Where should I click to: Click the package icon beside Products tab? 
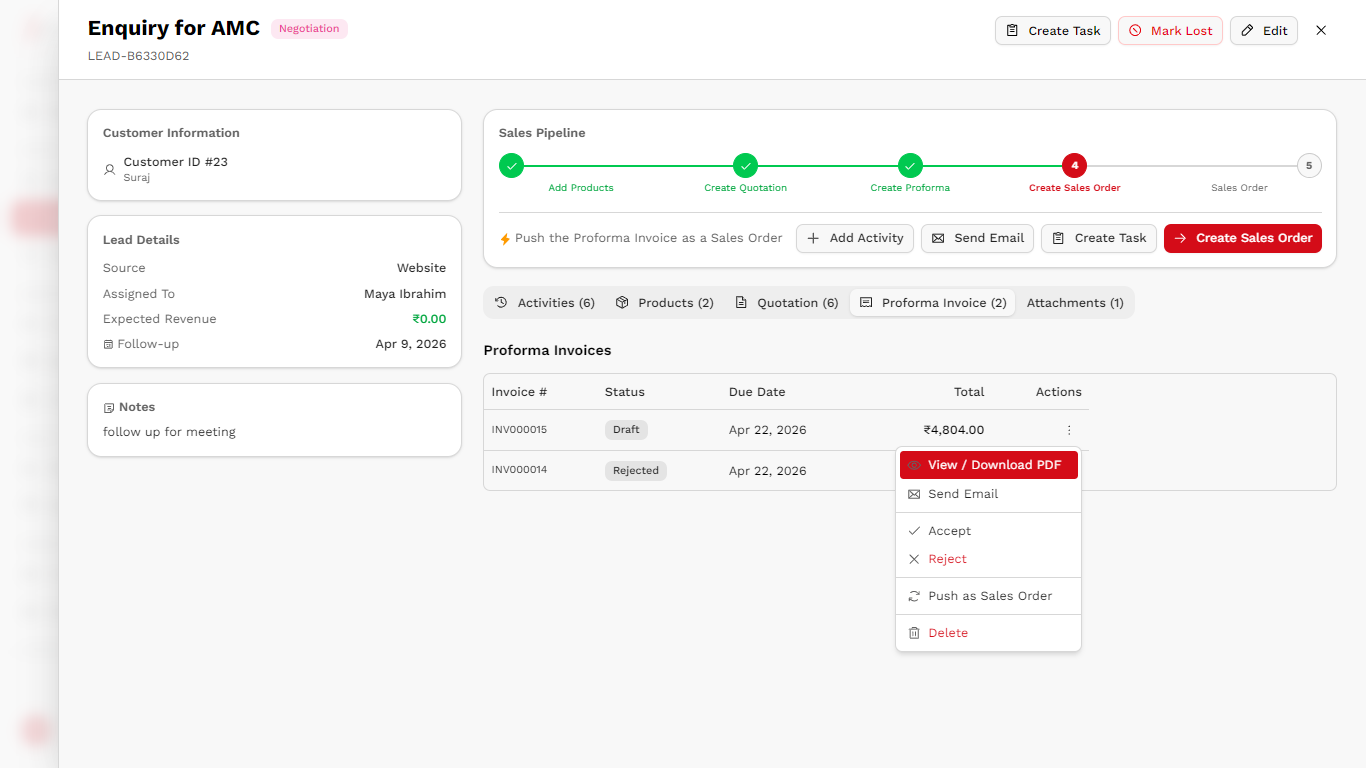(x=621, y=302)
